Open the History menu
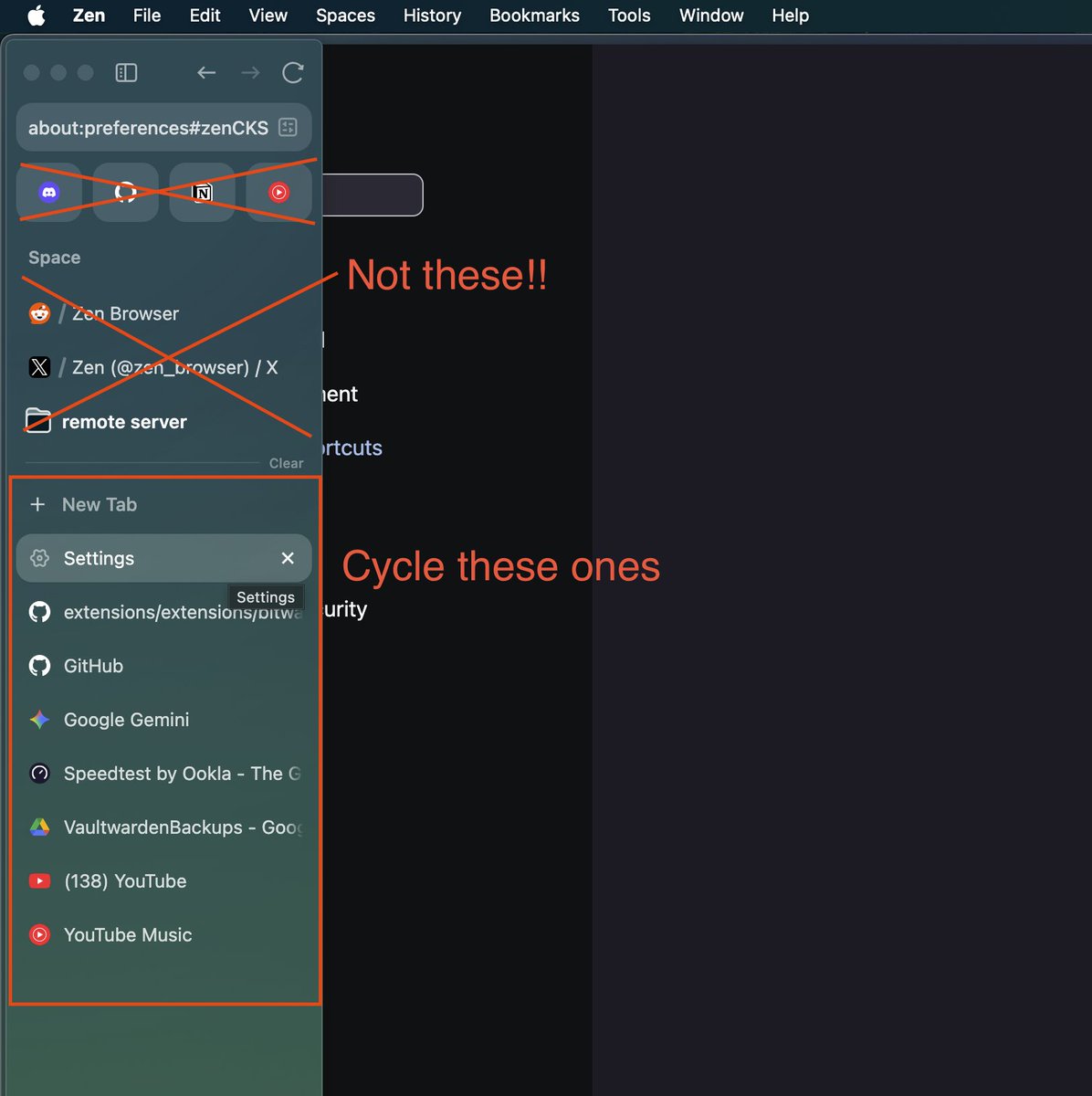 pyautogui.click(x=432, y=16)
